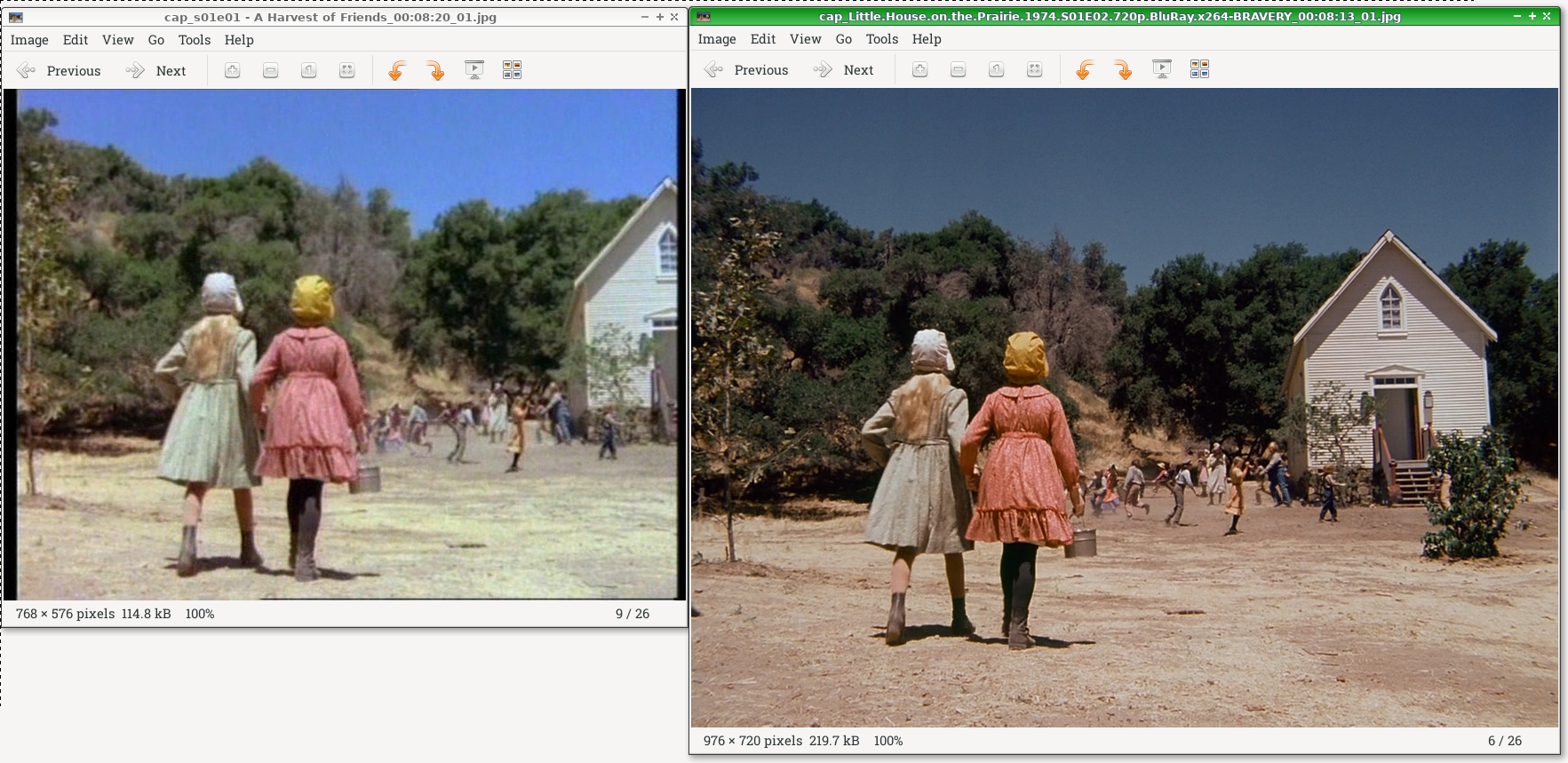This screenshot has height=763, width=1568.
Task: Rotate image right in Harvest of Friends window
Action: coord(435,71)
